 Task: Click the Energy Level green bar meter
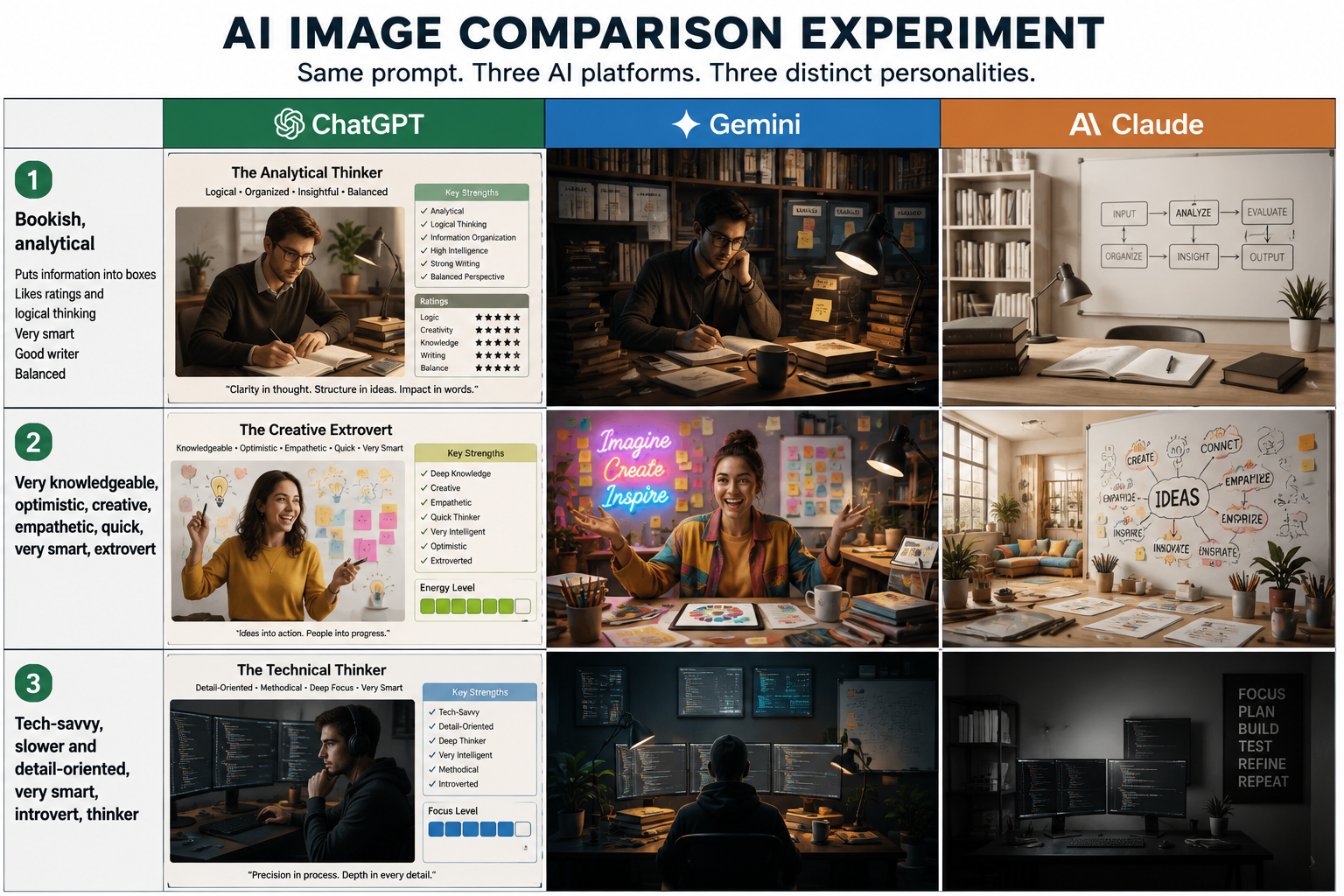pyautogui.click(x=475, y=606)
